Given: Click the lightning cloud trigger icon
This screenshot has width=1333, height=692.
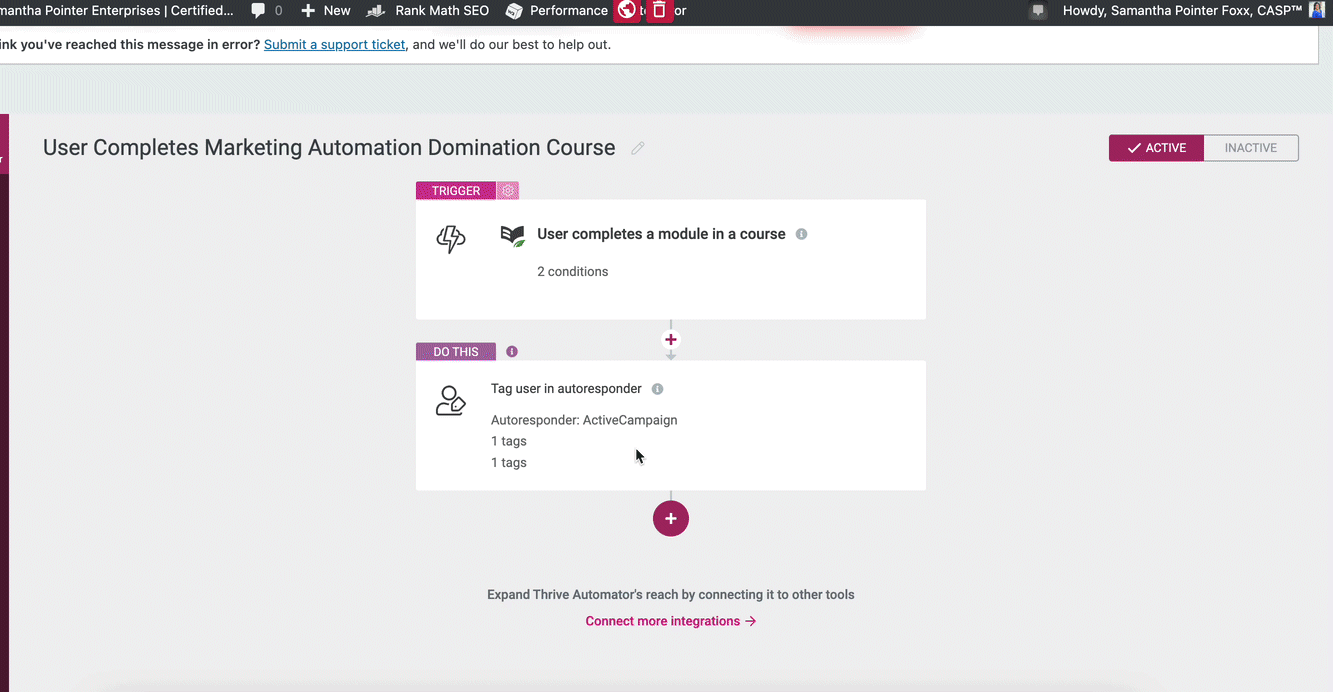Looking at the screenshot, I should tap(451, 238).
